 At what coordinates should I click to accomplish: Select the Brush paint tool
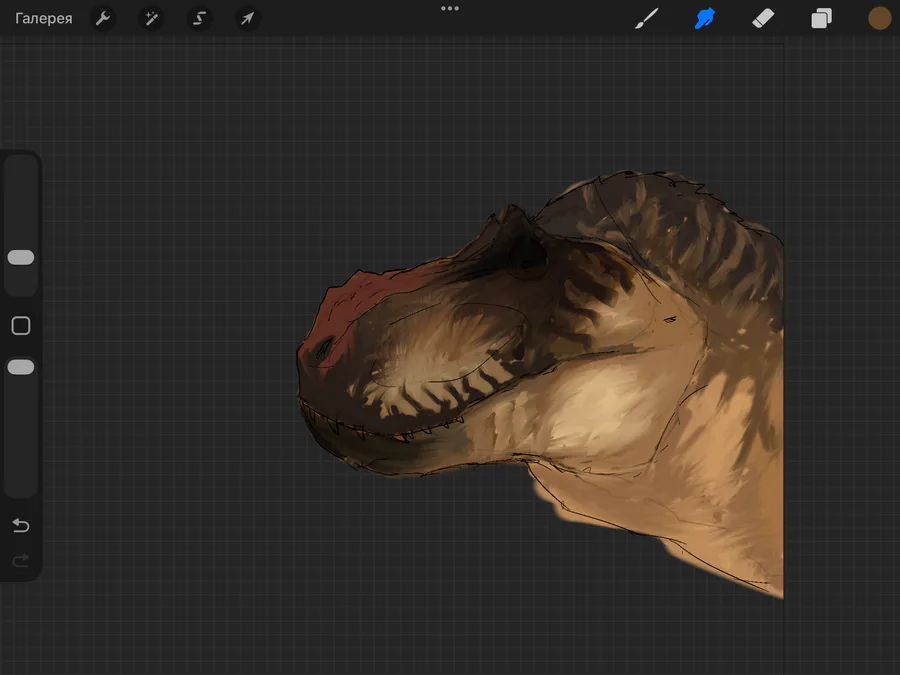pyautogui.click(x=647, y=19)
